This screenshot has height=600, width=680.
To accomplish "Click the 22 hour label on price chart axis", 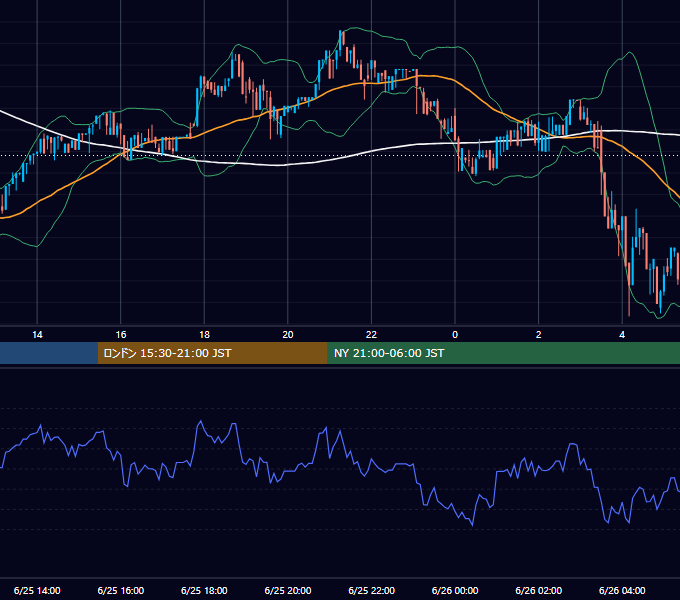I will pos(371,335).
